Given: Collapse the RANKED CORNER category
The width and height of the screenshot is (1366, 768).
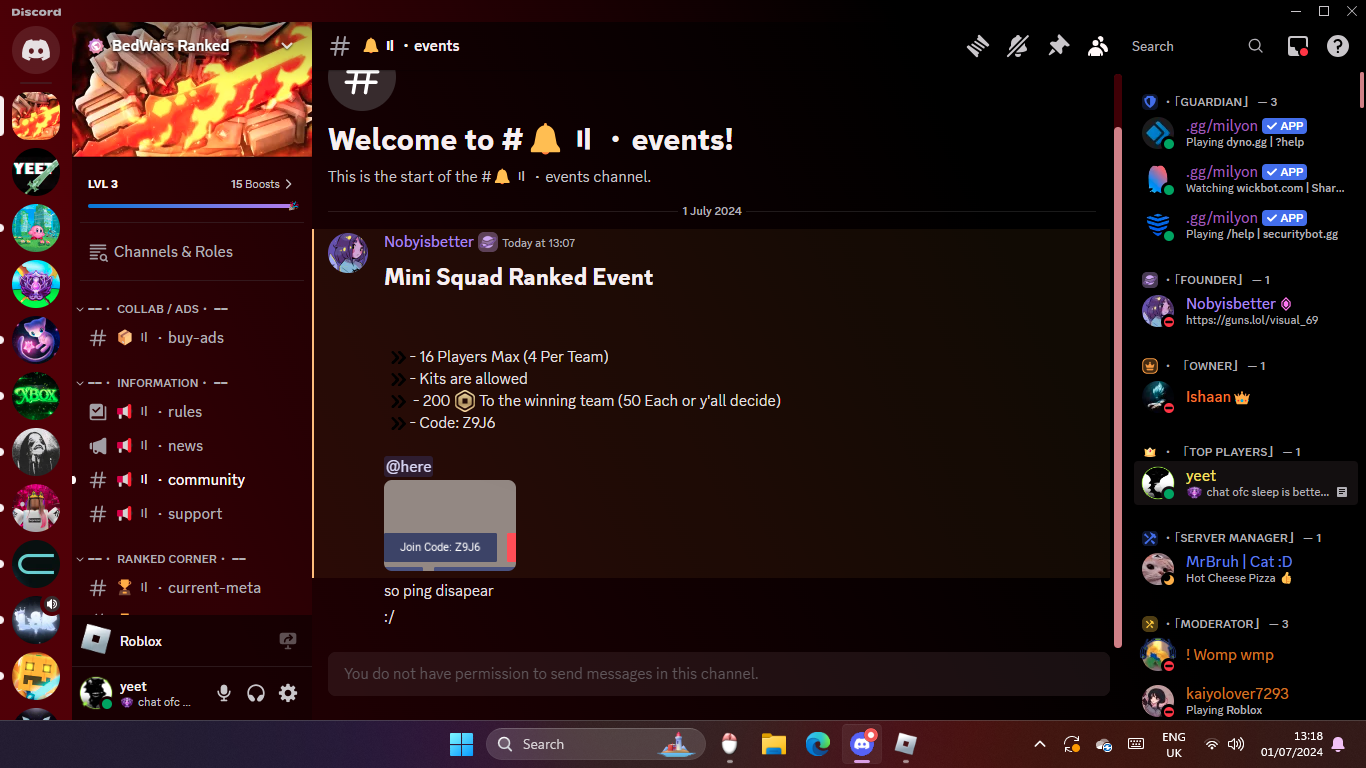Looking at the screenshot, I should coord(160,559).
